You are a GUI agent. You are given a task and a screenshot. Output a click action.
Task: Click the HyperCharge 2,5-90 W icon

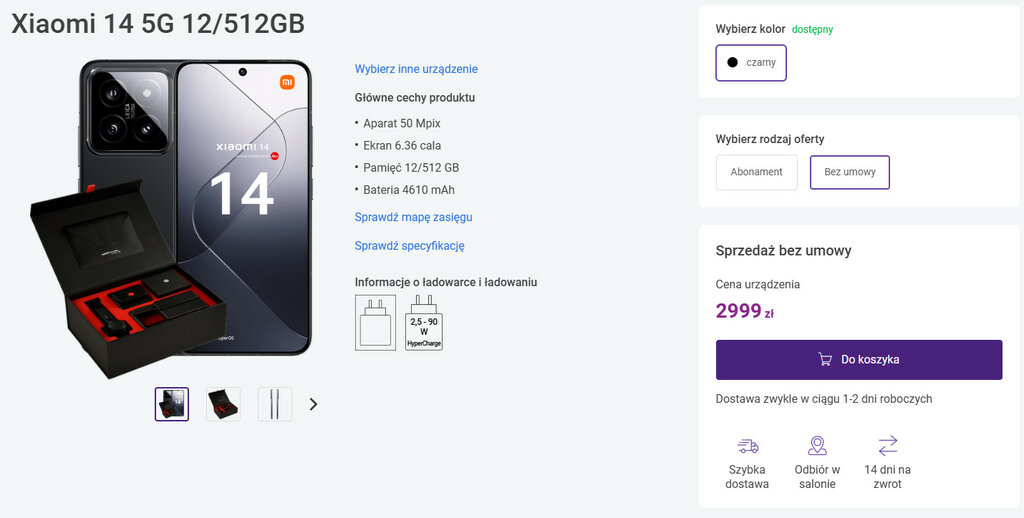tap(424, 321)
